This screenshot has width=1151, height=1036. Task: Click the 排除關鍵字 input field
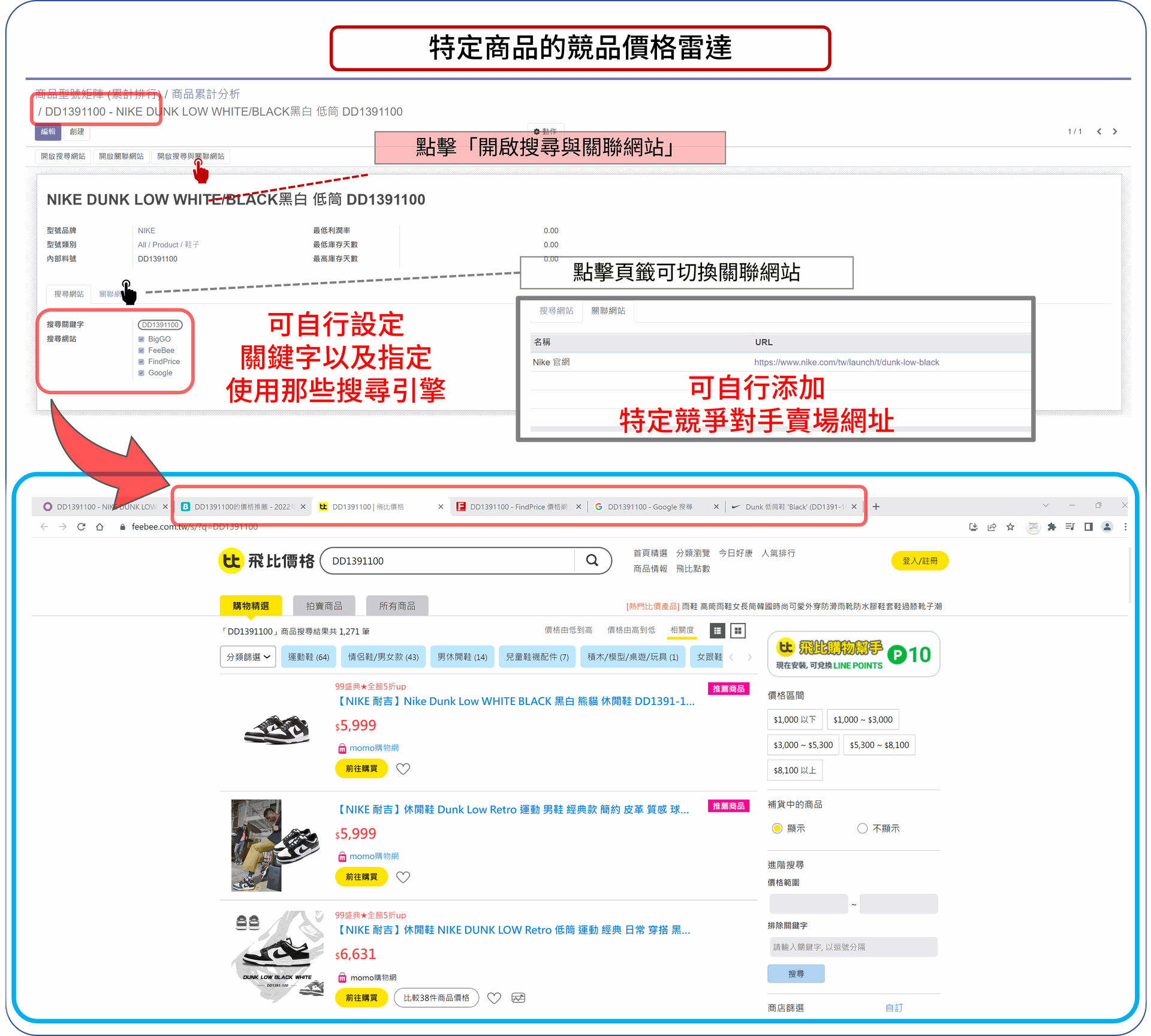(x=852, y=947)
